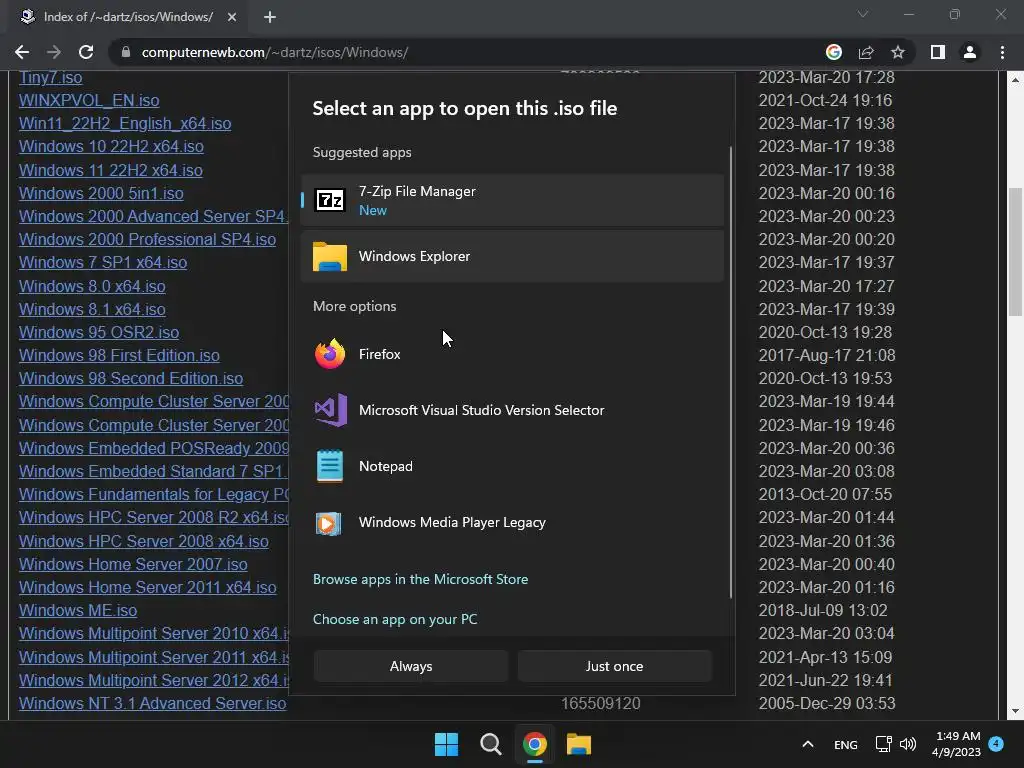1024x768 pixels.
Task: Select the Index of Windows tab
Action: tap(128, 17)
